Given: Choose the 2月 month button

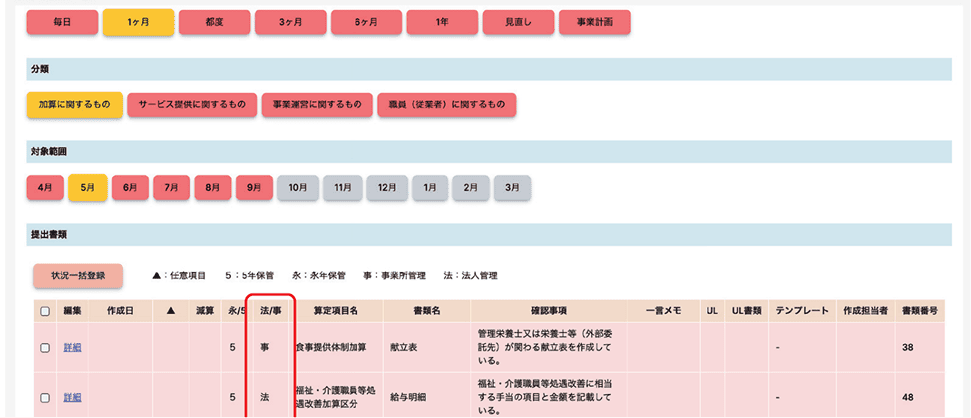Looking at the screenshot, I should (471, 187).
